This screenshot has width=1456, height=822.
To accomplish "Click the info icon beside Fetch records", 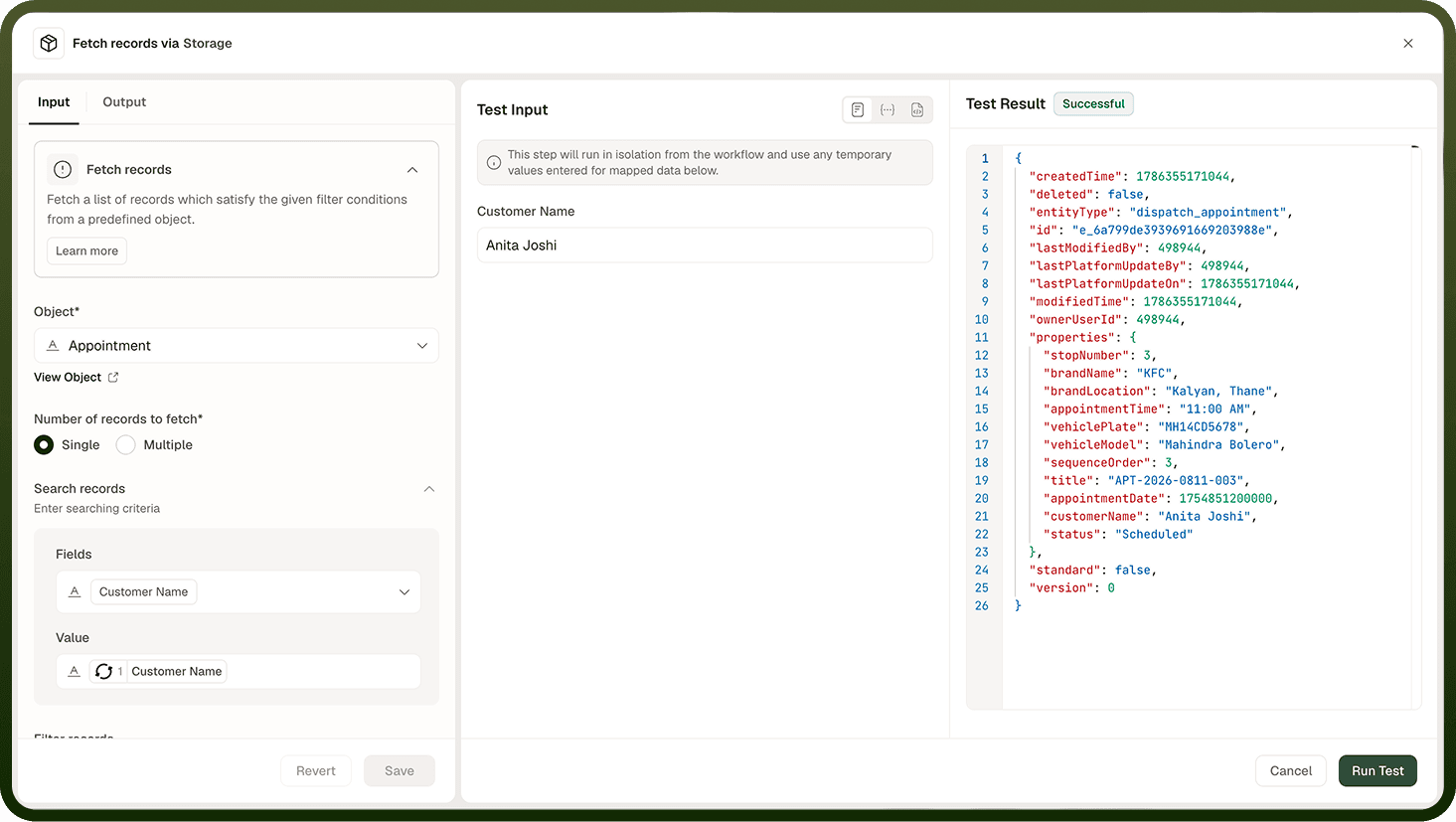I will pyautogui.click(x=63, y=170).
